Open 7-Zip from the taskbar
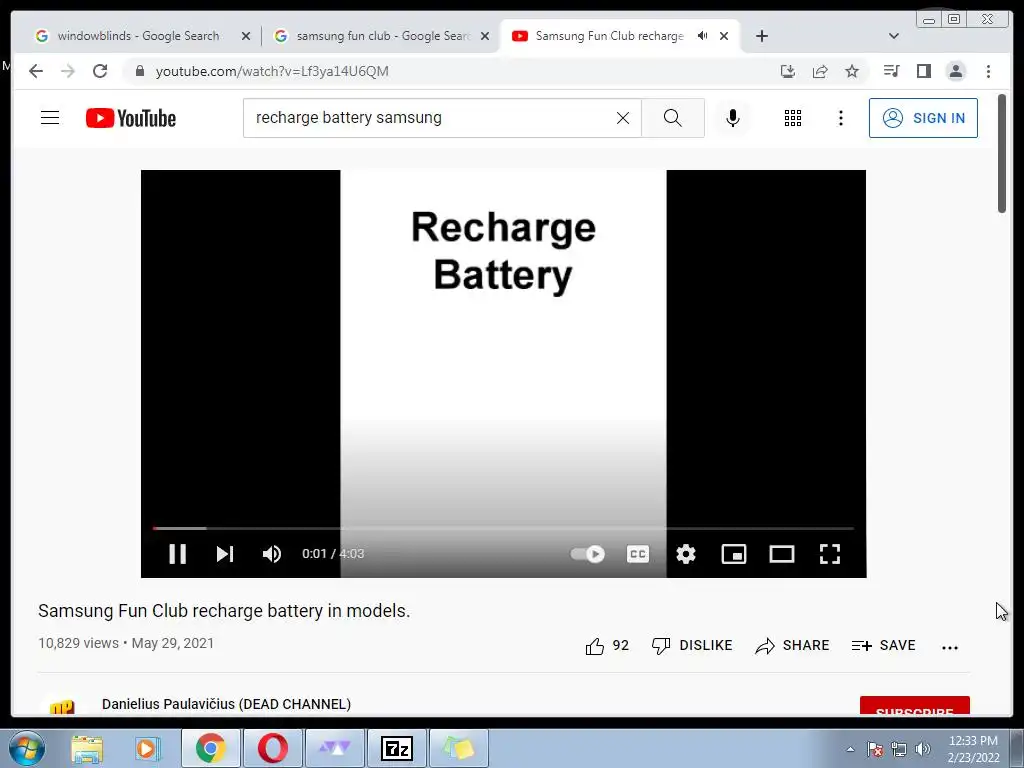The width and height of the screenshot is (1024, 768). coord(397,748)
